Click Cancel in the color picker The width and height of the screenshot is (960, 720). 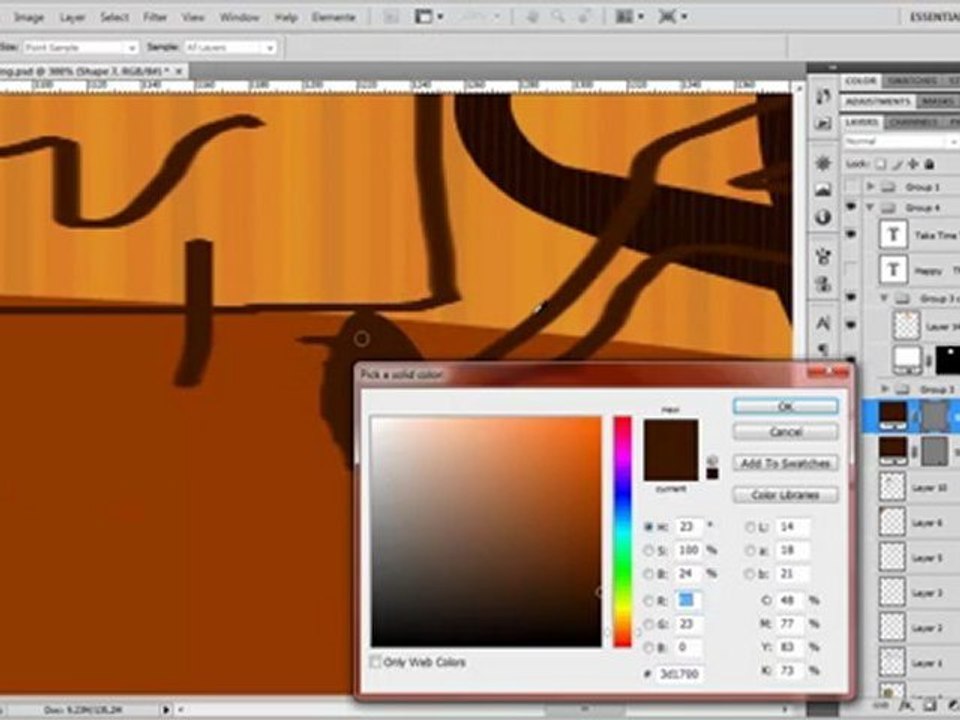point(786,432)
